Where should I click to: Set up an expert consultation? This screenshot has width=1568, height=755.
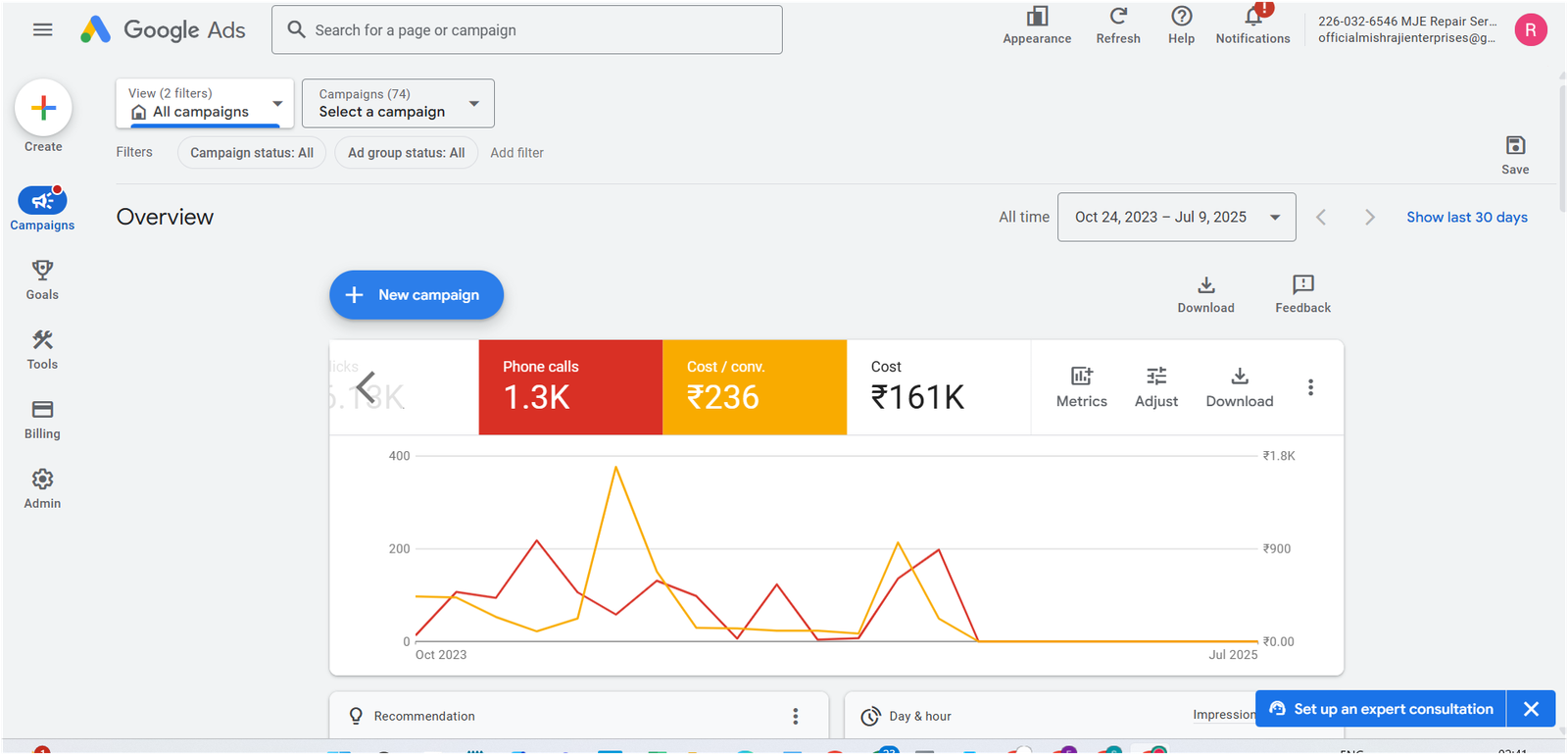point(1381,709)
